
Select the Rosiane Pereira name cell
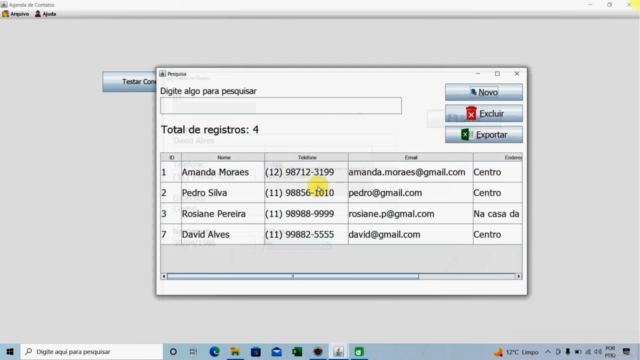click(x=223, y=213)
